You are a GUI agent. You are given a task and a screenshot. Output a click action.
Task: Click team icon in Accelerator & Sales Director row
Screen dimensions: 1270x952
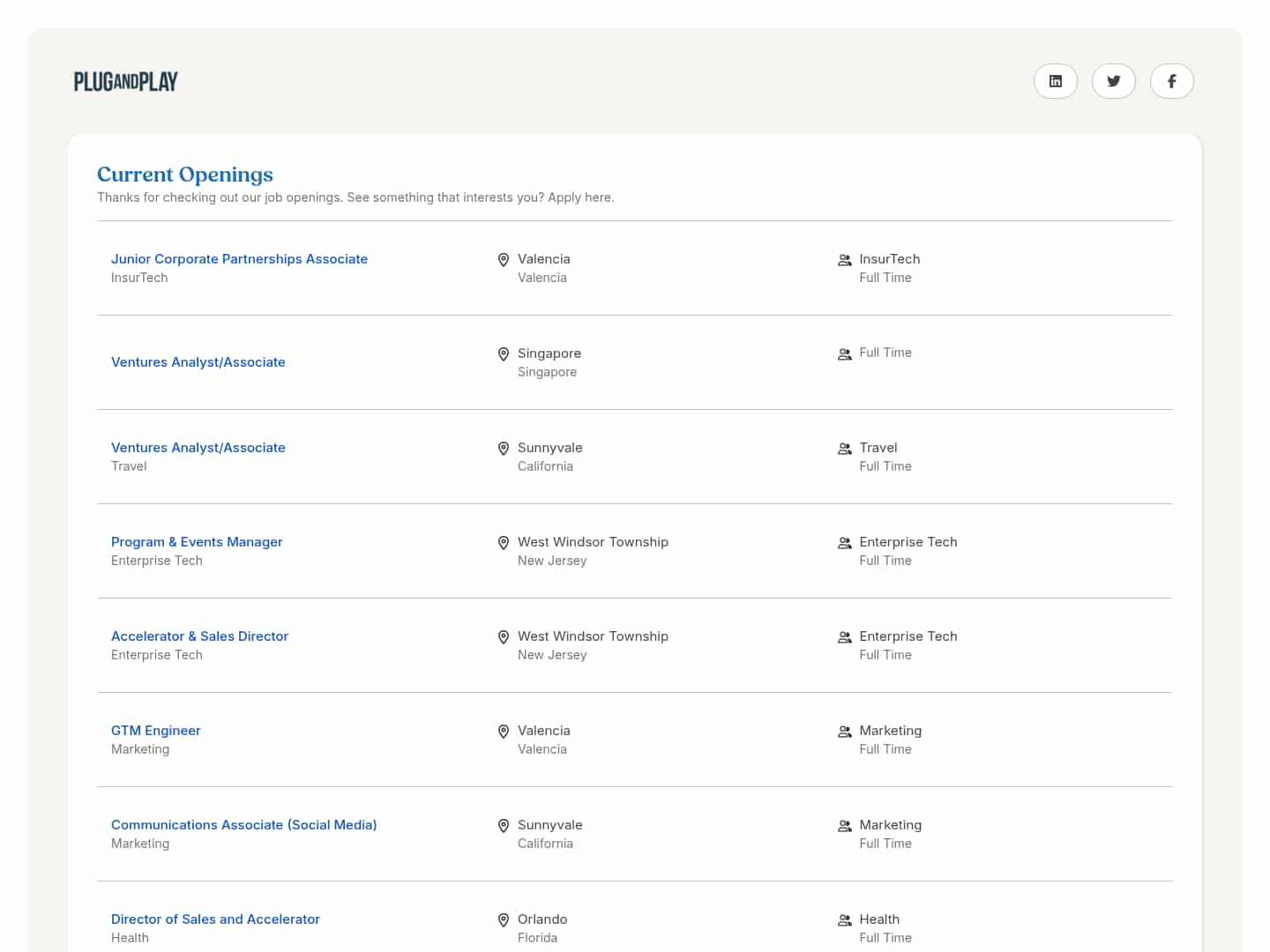coord(845,637)
